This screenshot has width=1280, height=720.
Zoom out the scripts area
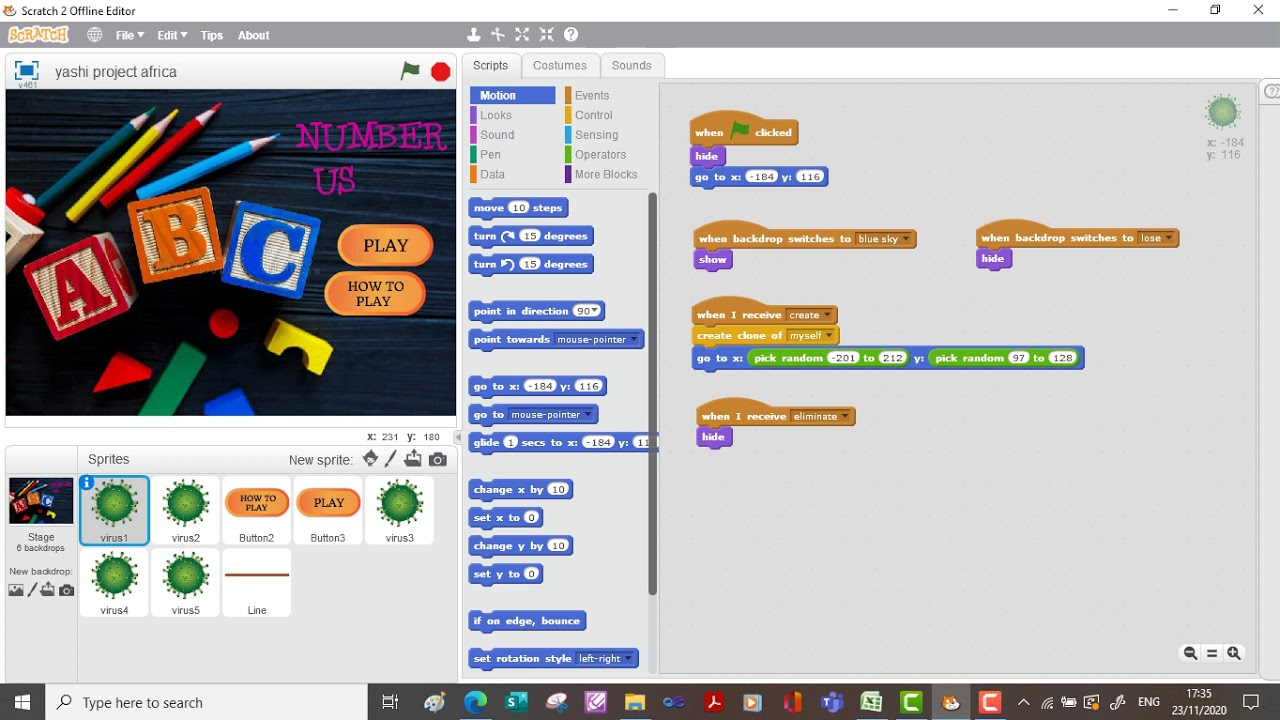[x=1190, y=653]
